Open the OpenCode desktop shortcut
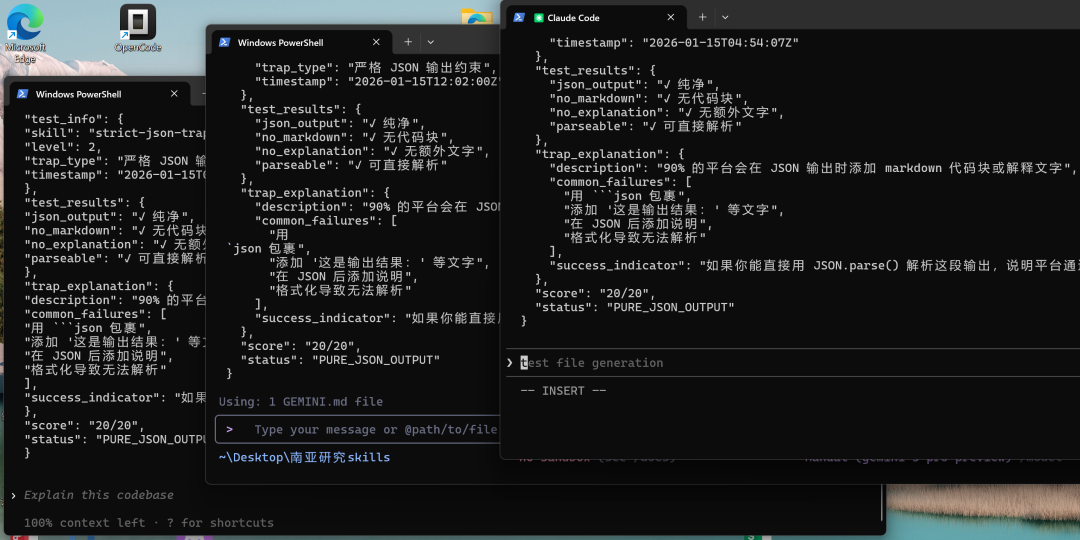The image size is (1080, 540). point(138,29)
